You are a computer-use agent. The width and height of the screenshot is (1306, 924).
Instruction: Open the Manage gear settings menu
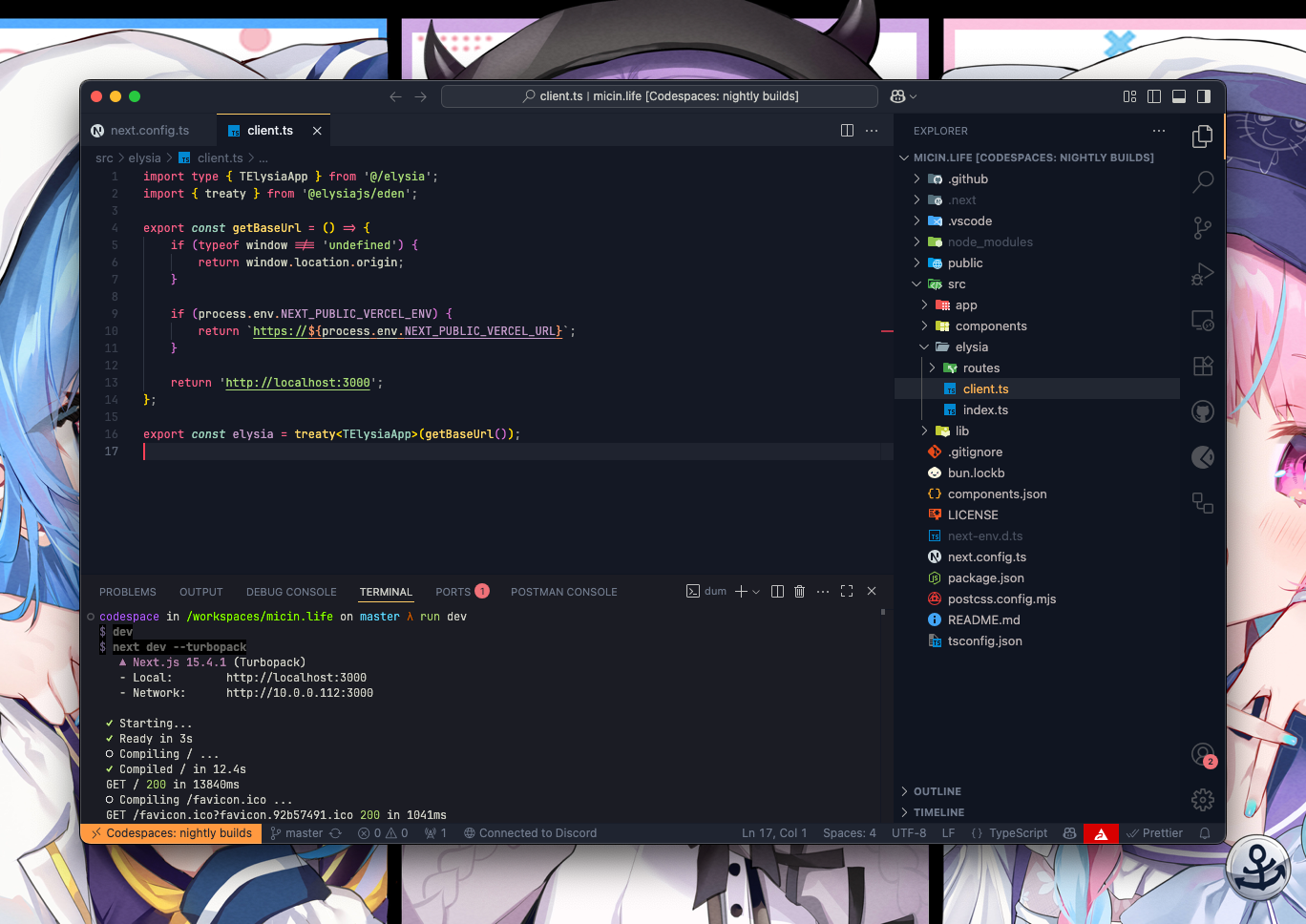point(1203,800)
